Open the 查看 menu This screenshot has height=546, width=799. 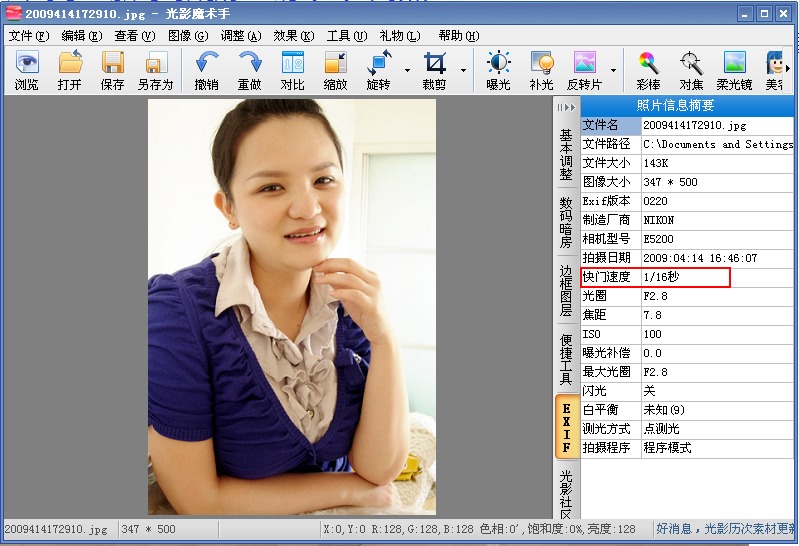coord(135,36)
